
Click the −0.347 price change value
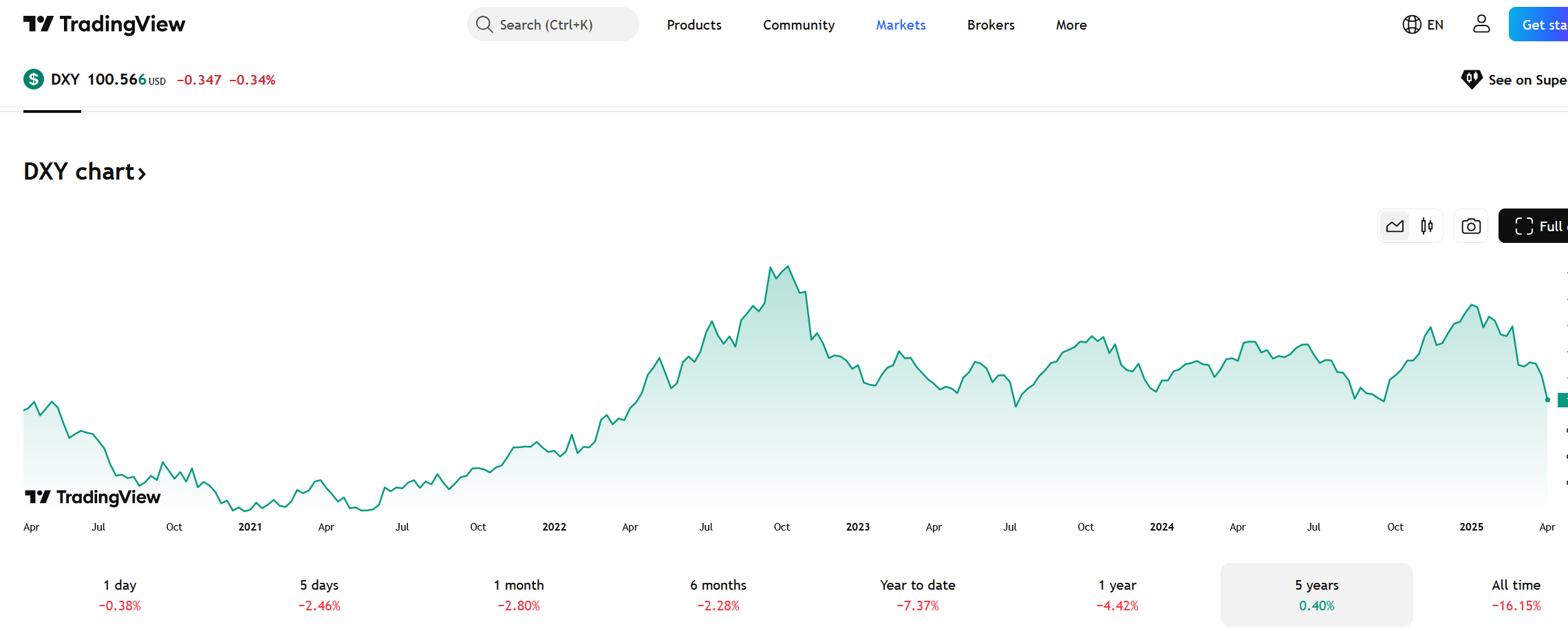(199, 81)
